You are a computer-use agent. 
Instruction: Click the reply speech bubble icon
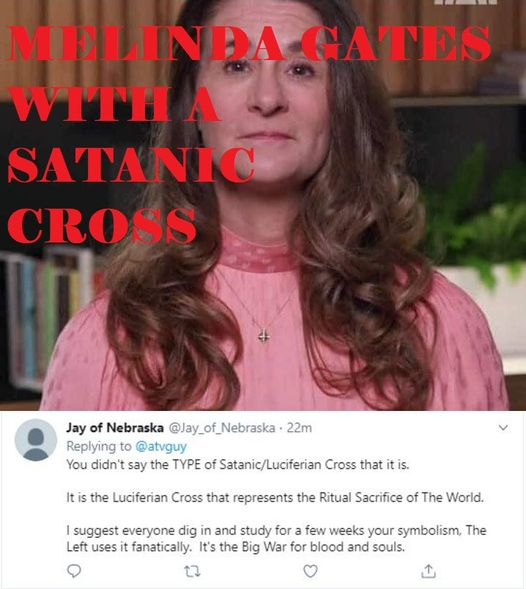[74, 571]
